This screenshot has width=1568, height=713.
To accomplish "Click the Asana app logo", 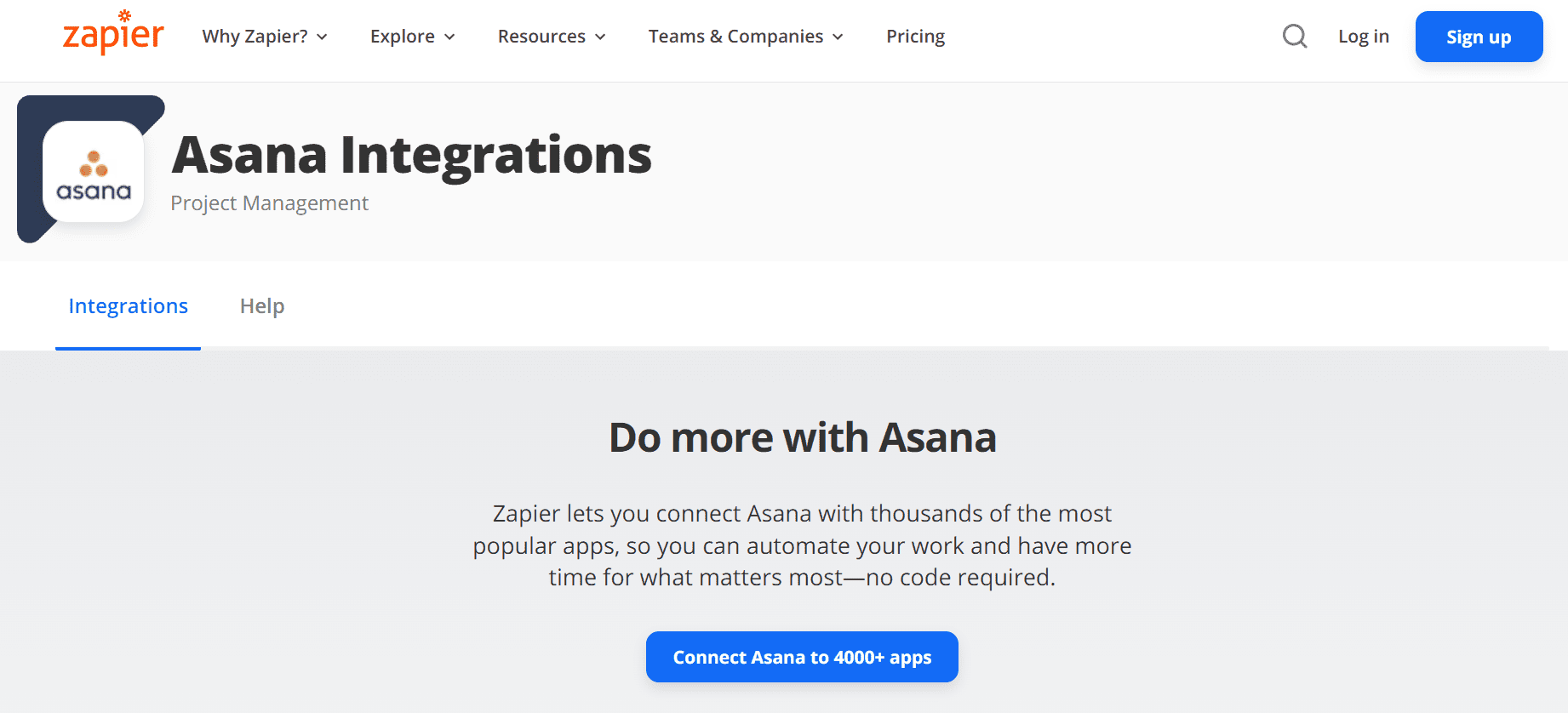I will pyautogui.click(x=94, y=172).
